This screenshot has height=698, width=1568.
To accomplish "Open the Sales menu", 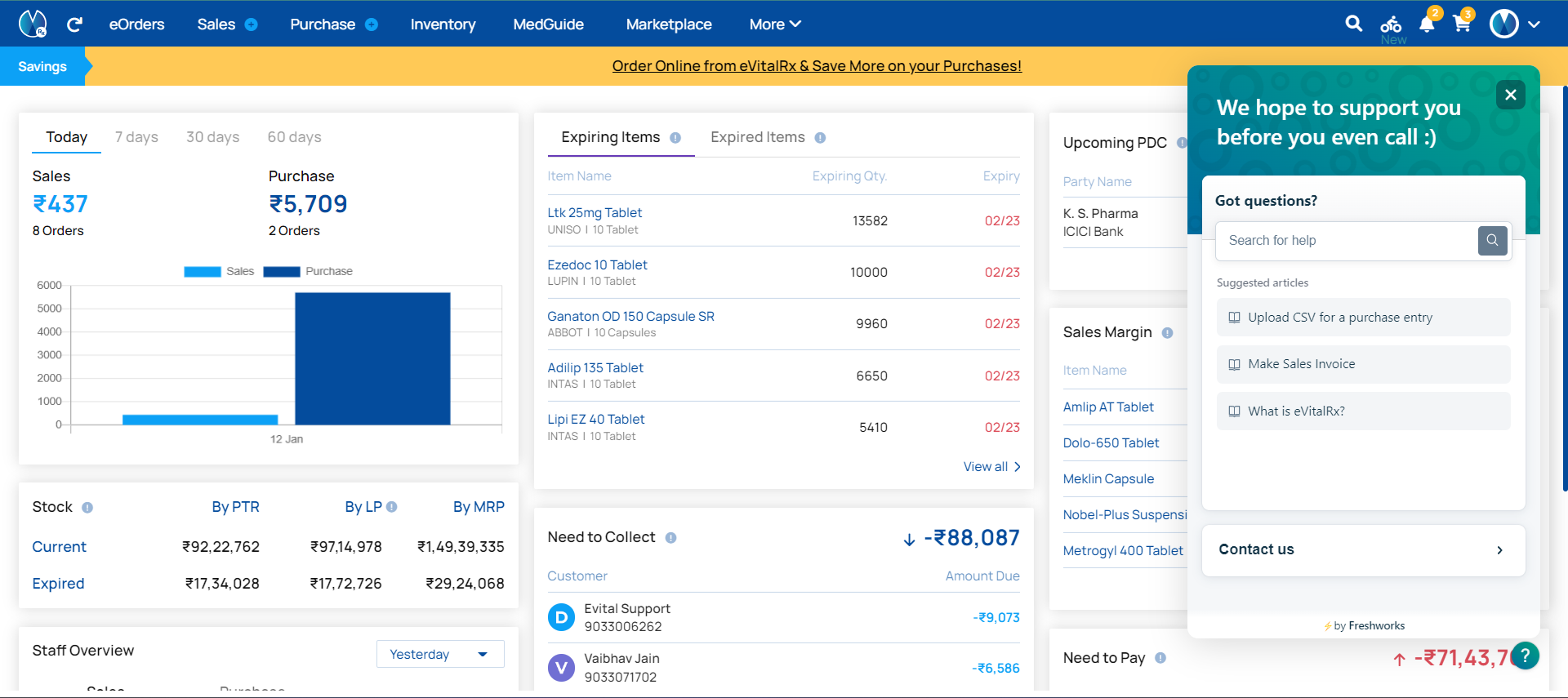I will (x=216, y=24).
